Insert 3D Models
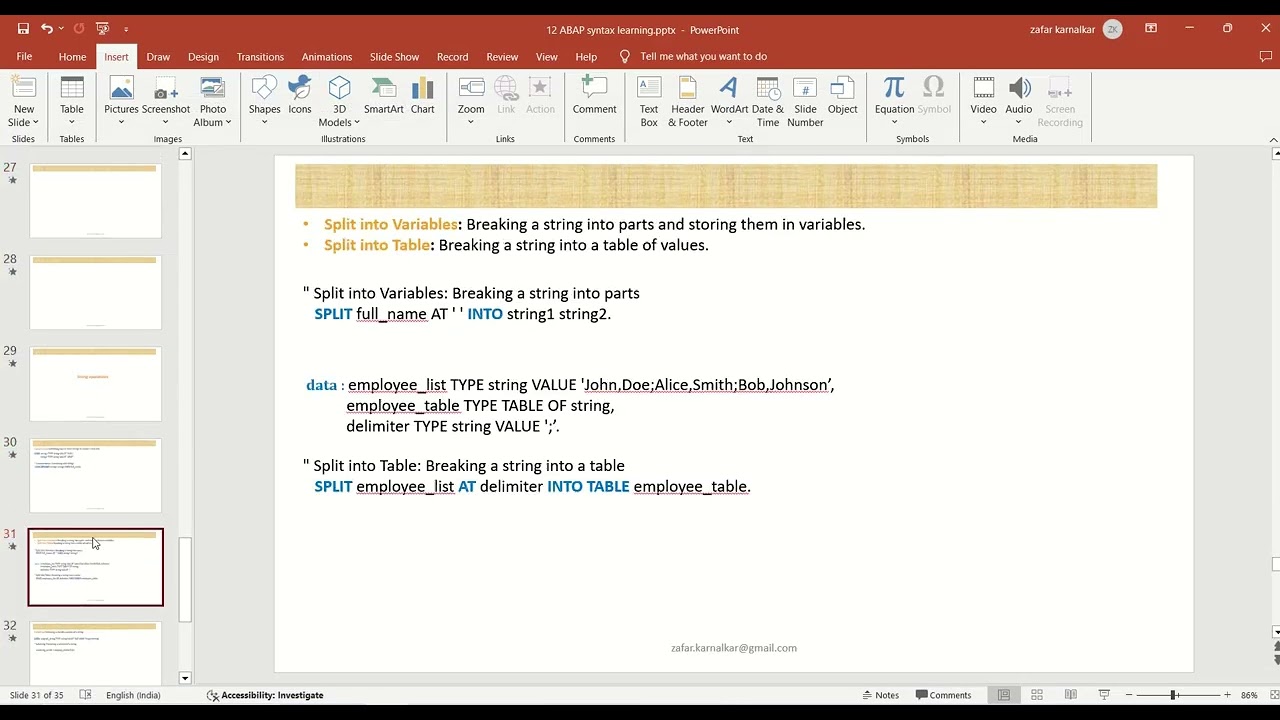Image resolution: width=1280 pixels, height=720 pixels. (x=339, y=102)
